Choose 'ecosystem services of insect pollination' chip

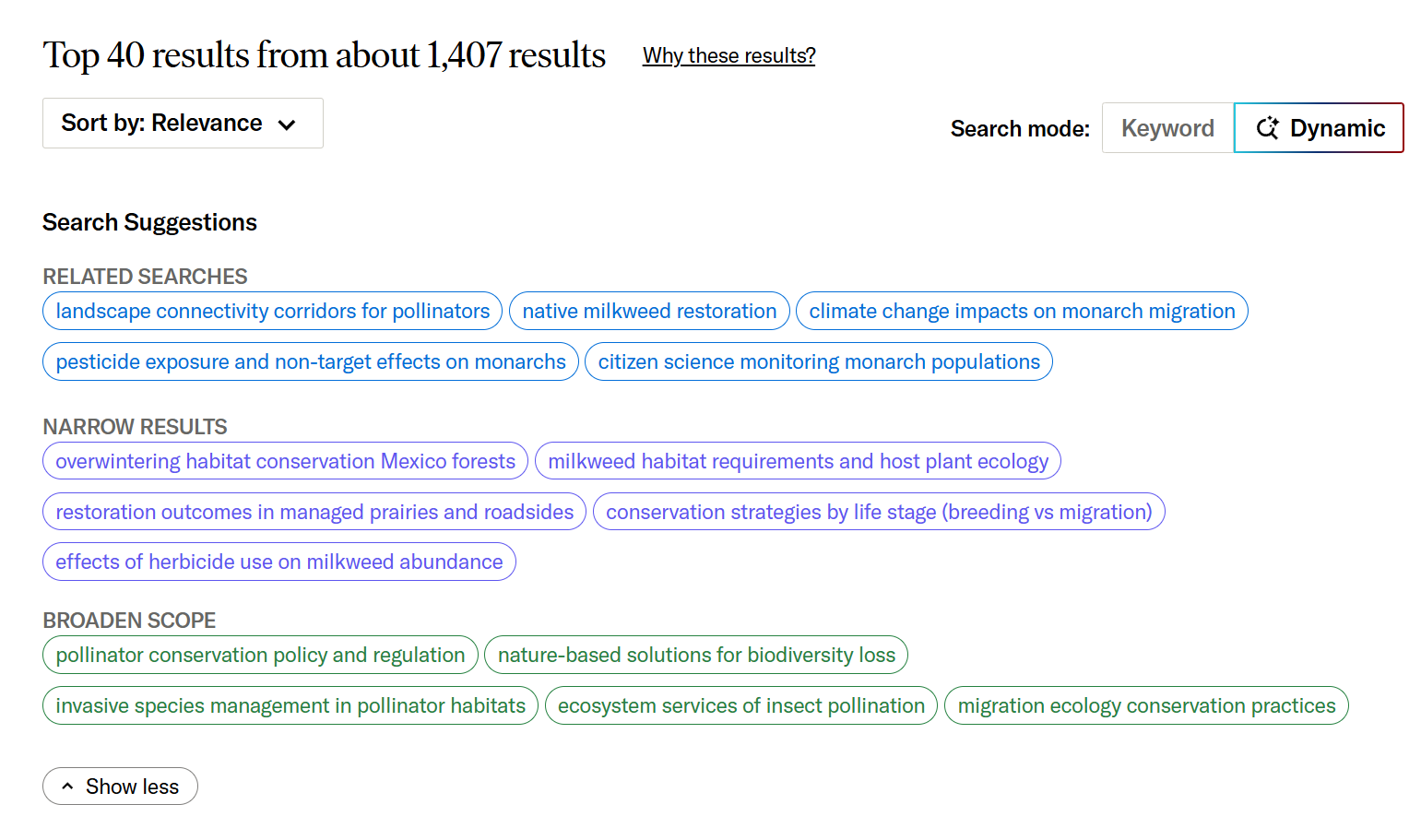[741, 705]
